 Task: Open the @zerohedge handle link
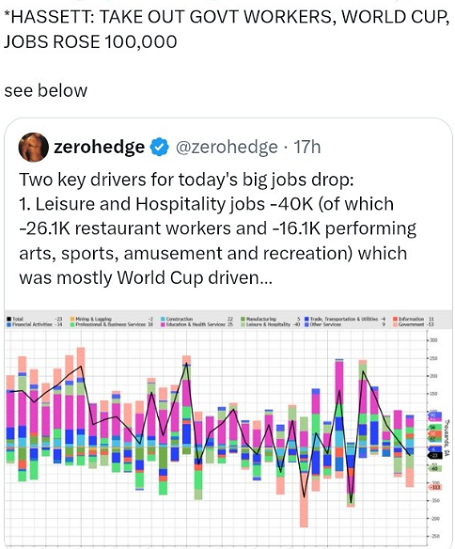[x=226, y=147]
